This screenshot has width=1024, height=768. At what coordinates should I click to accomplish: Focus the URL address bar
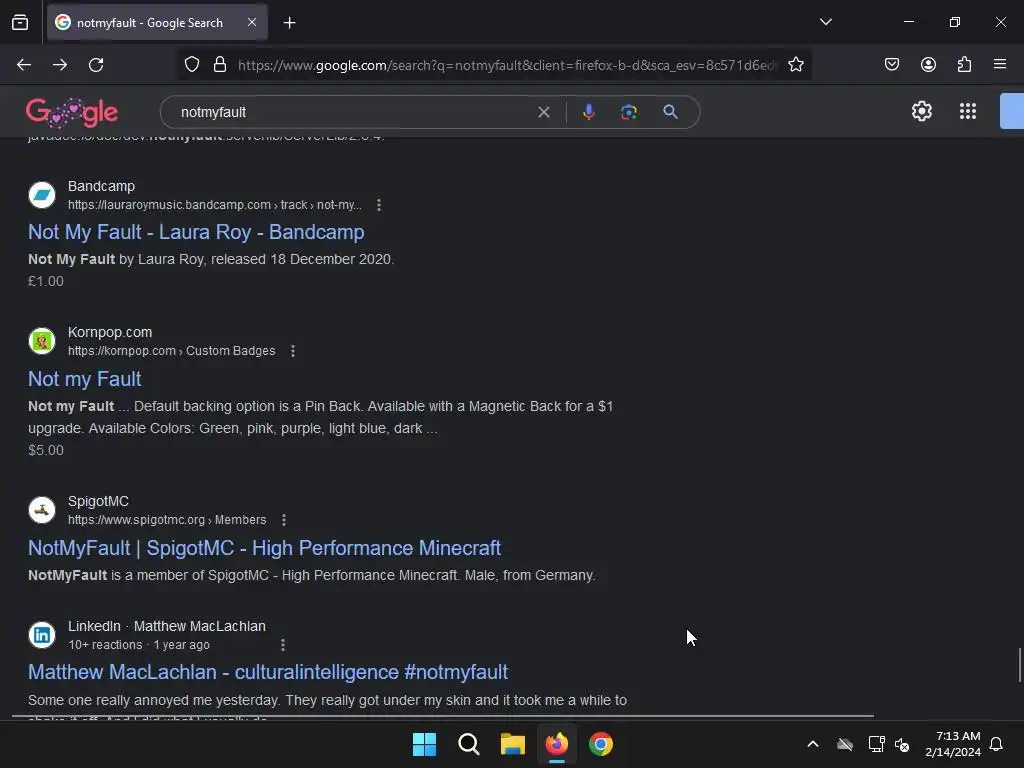tap(507, 65)
